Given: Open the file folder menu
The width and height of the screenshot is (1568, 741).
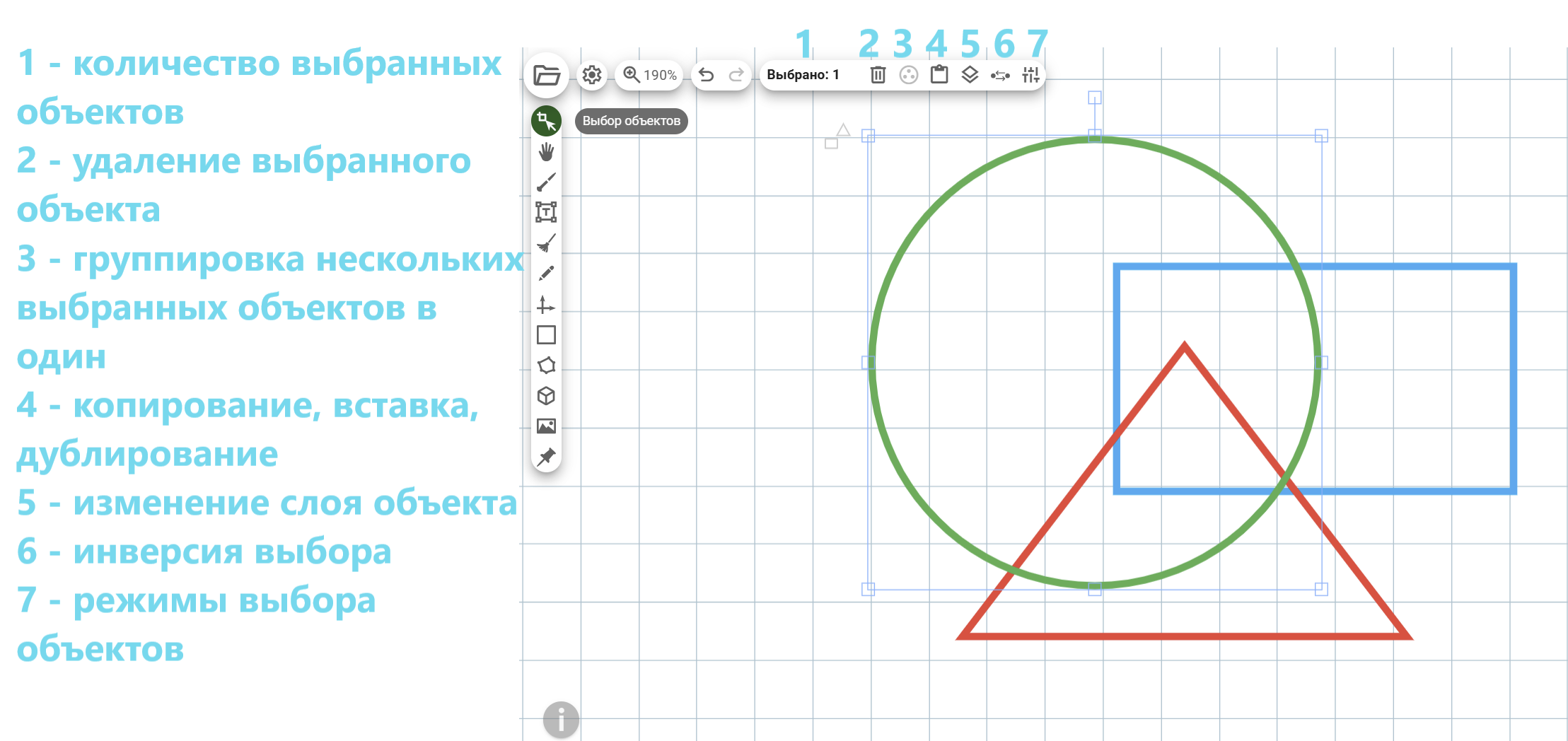Looking at the screenshot, I should point(547,75).
